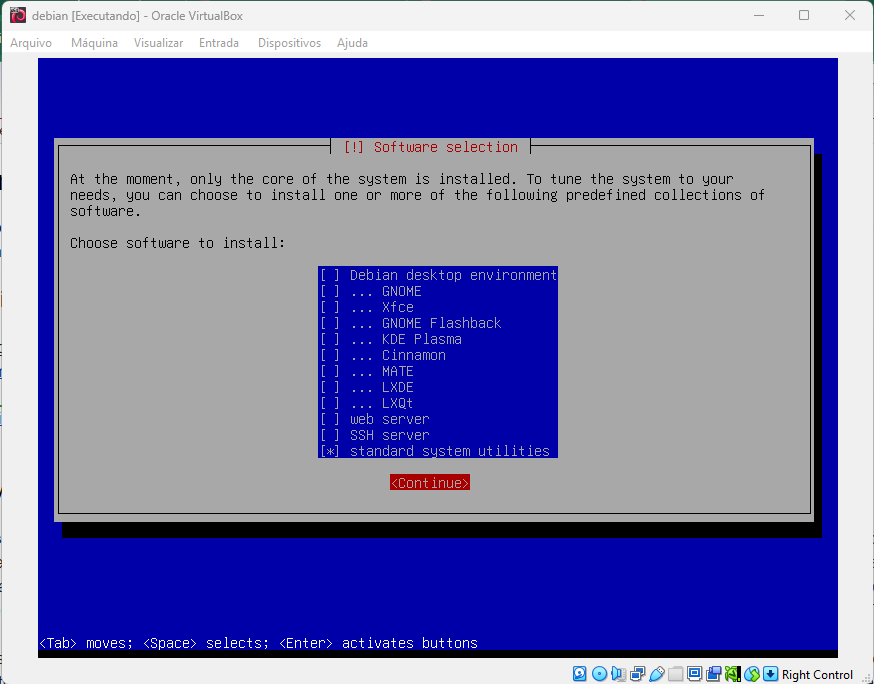Tick the Cinnamon checkbox
The height and width of the screenshot is (684, 874).
(329, 355)
